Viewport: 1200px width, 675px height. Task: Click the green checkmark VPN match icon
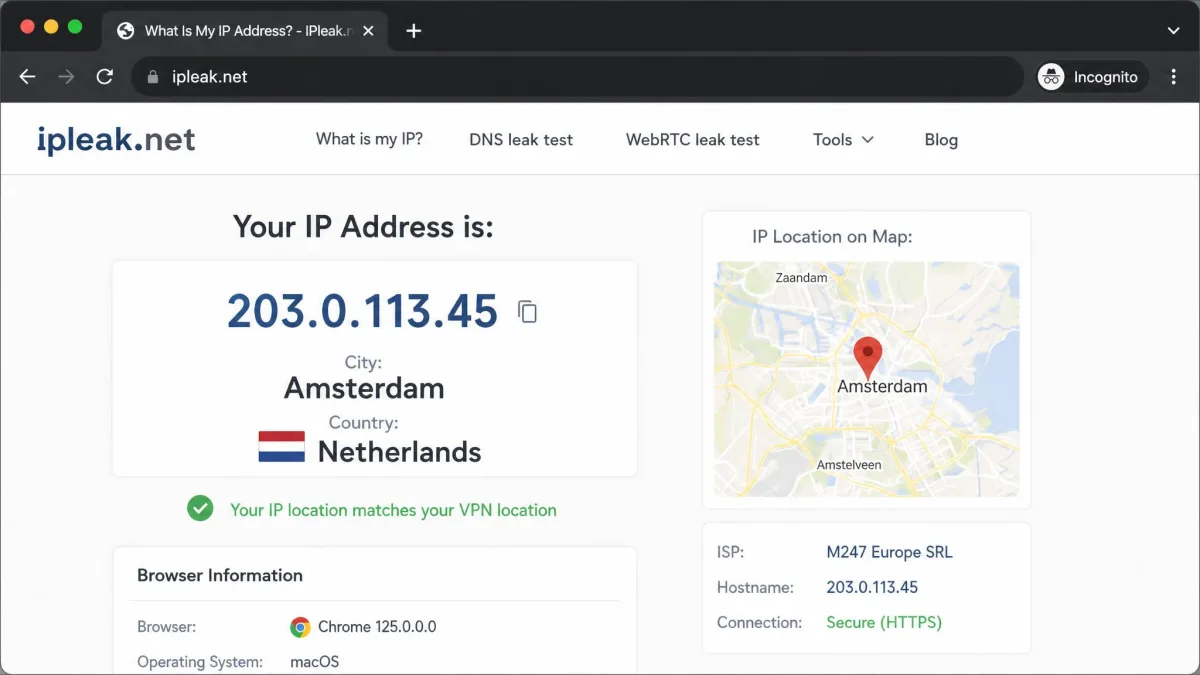(x=200, y=509)
